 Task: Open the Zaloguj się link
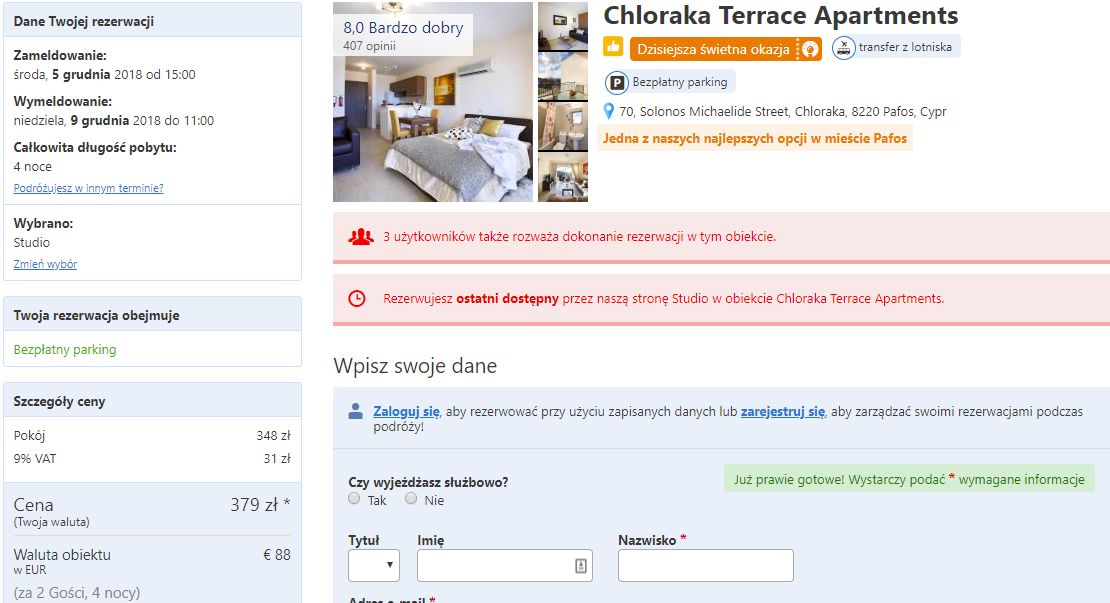406,411
